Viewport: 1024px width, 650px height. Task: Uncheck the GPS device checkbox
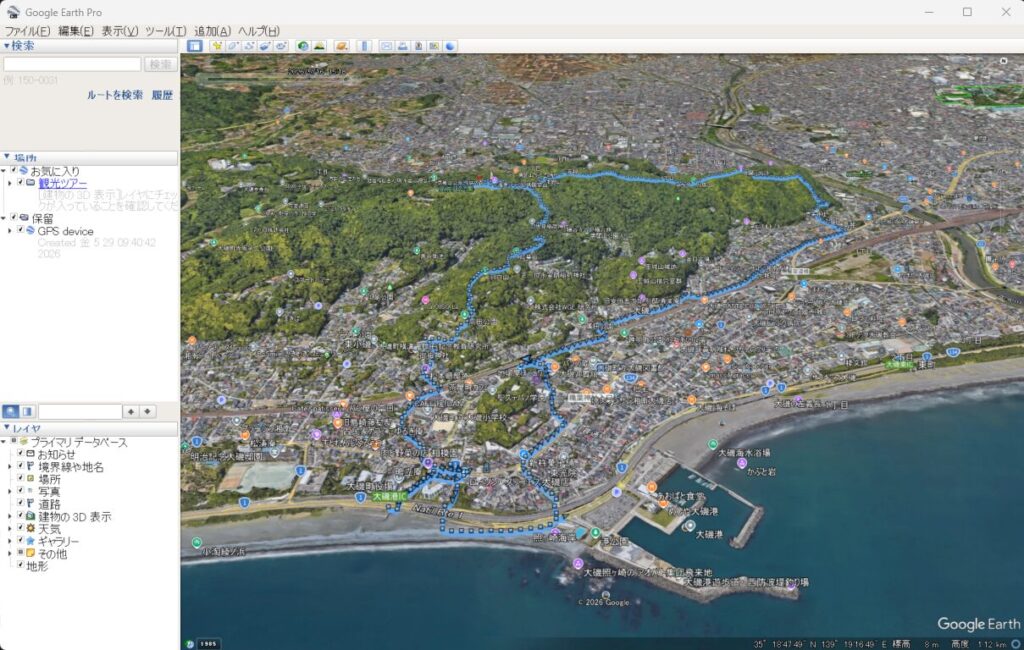(21, 230)
